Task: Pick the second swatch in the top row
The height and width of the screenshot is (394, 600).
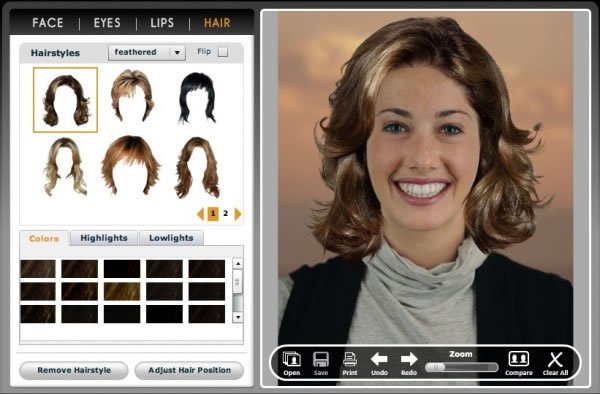Action: click(80, 269)
